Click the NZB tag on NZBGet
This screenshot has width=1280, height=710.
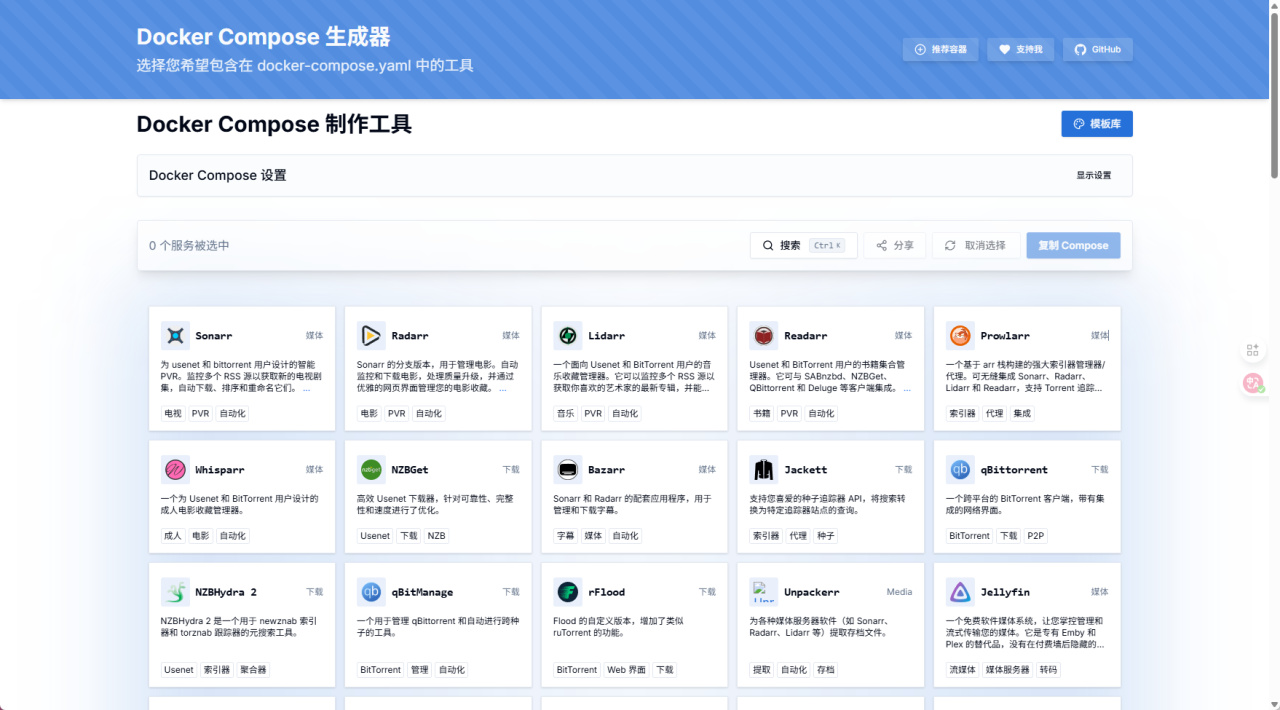437,536
